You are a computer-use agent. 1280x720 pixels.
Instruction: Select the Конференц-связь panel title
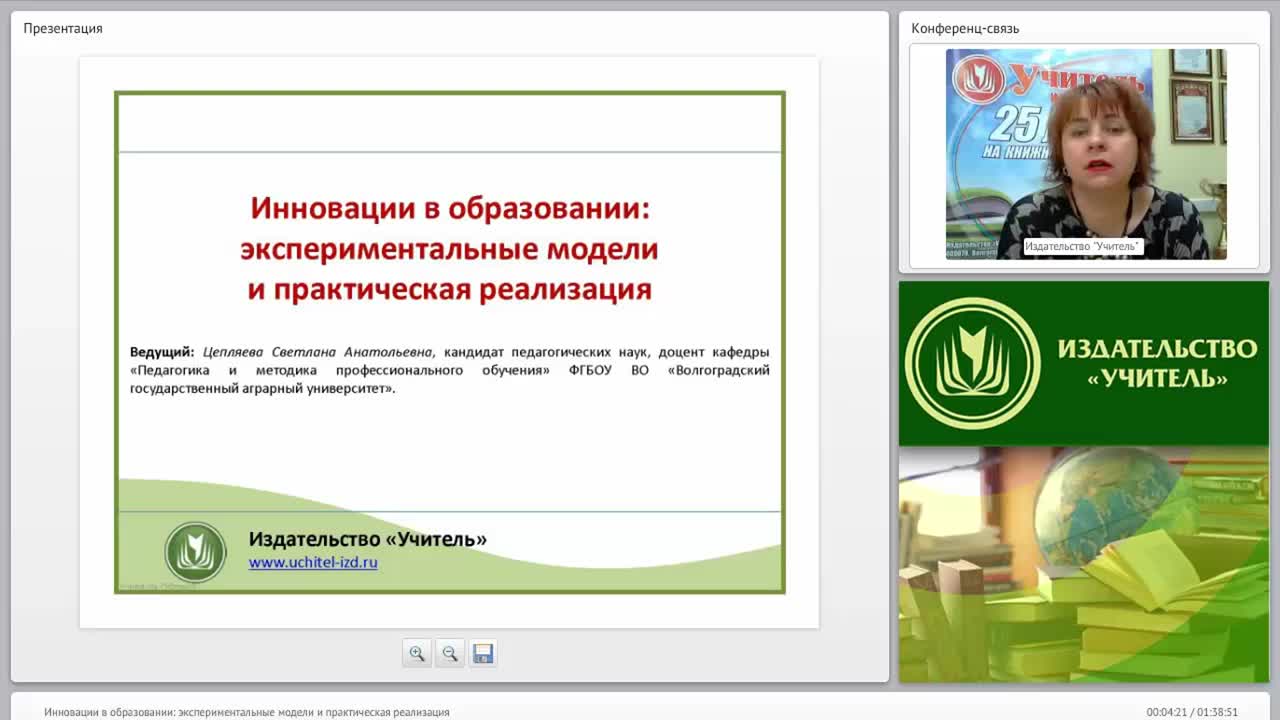click(965, 28)
